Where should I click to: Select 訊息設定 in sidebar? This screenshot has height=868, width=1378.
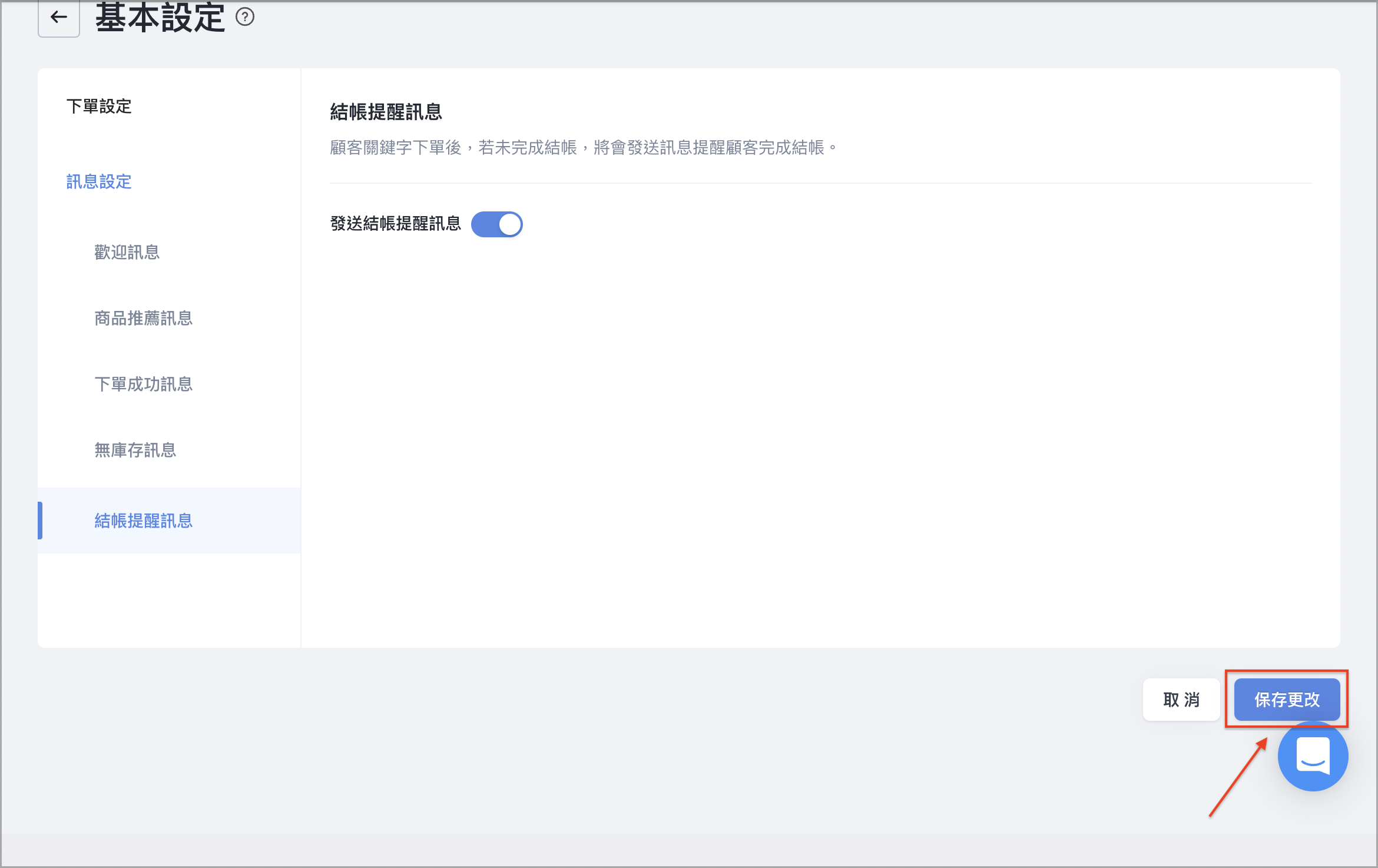click(99, 182)
